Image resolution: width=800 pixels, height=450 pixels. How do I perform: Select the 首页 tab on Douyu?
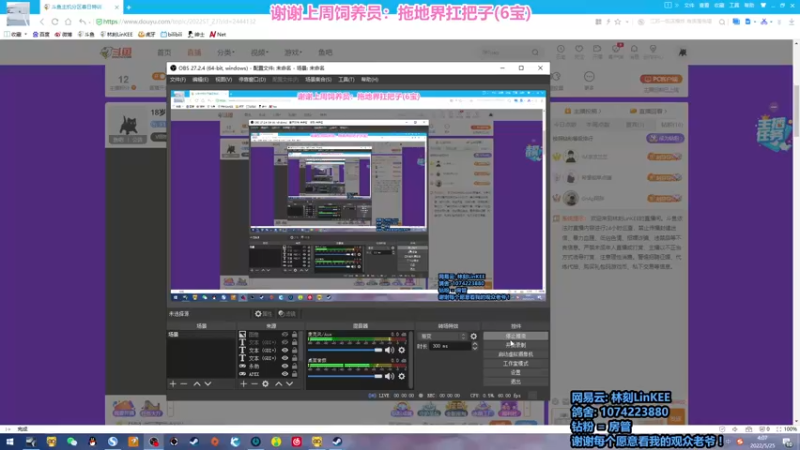pos(164,52)
